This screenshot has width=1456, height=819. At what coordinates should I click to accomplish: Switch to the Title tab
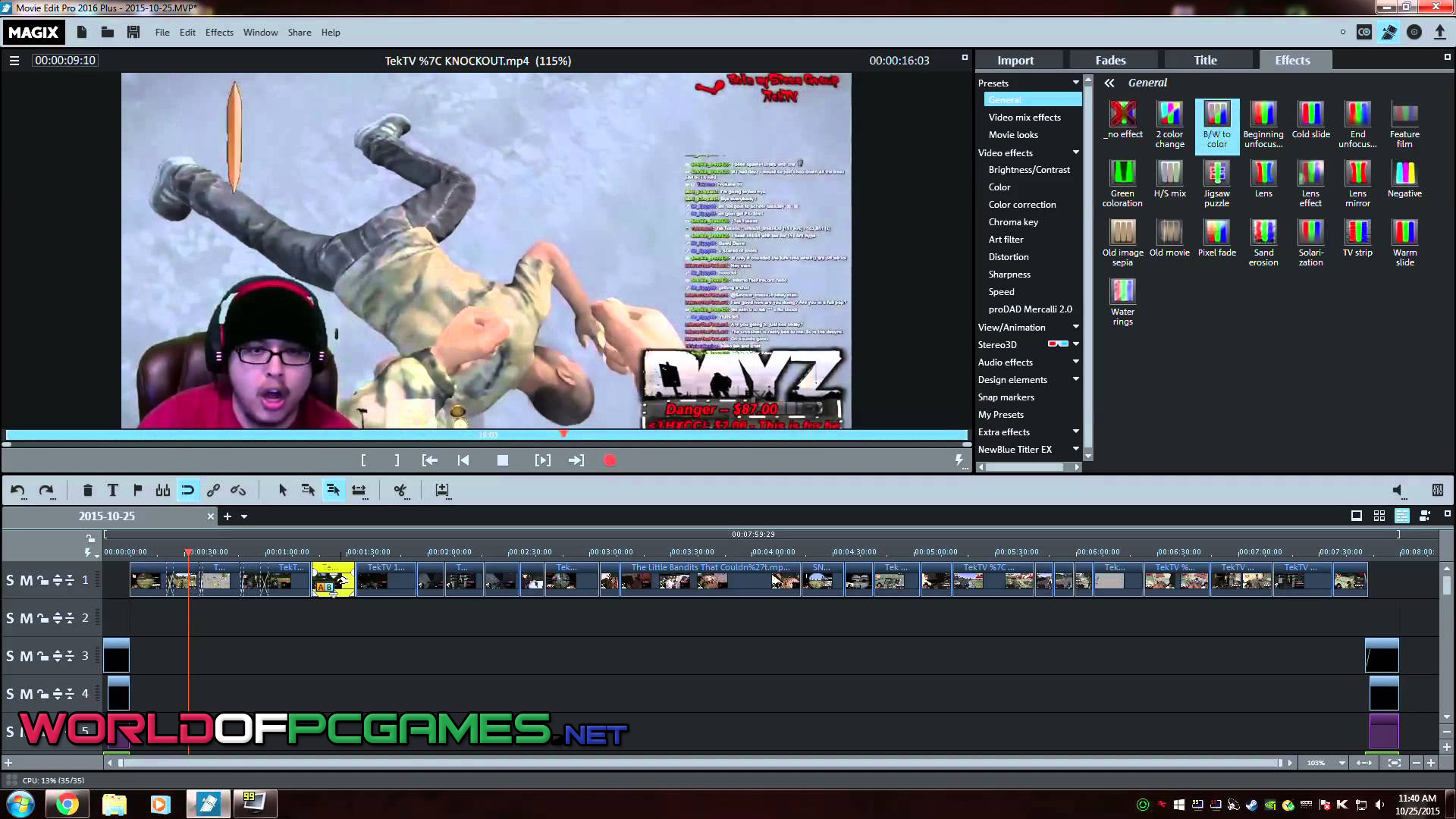coord(1205,60)
